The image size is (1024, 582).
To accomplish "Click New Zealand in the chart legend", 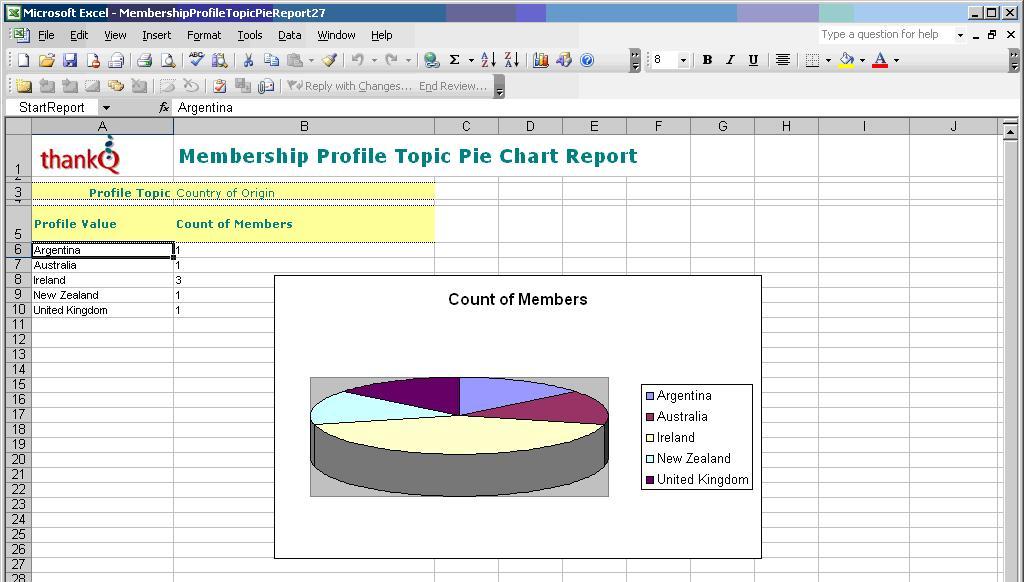I will coord(694,459).
